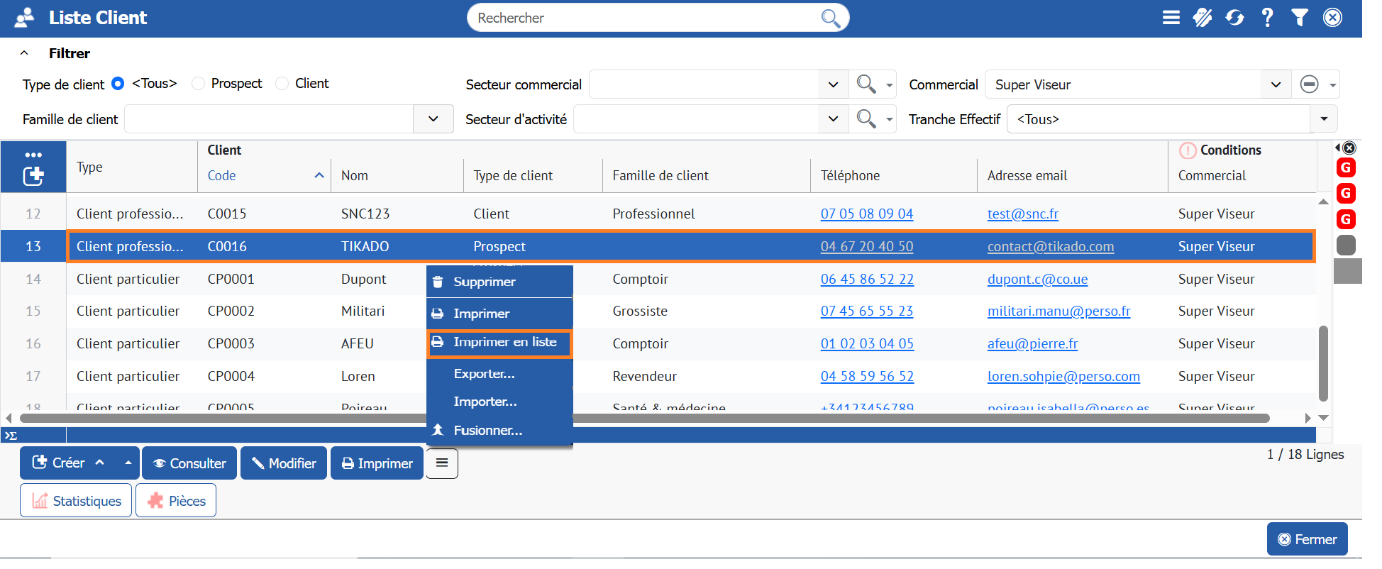Select the <Tous> client type radio
1382x569 pixels.
(118, 84)
